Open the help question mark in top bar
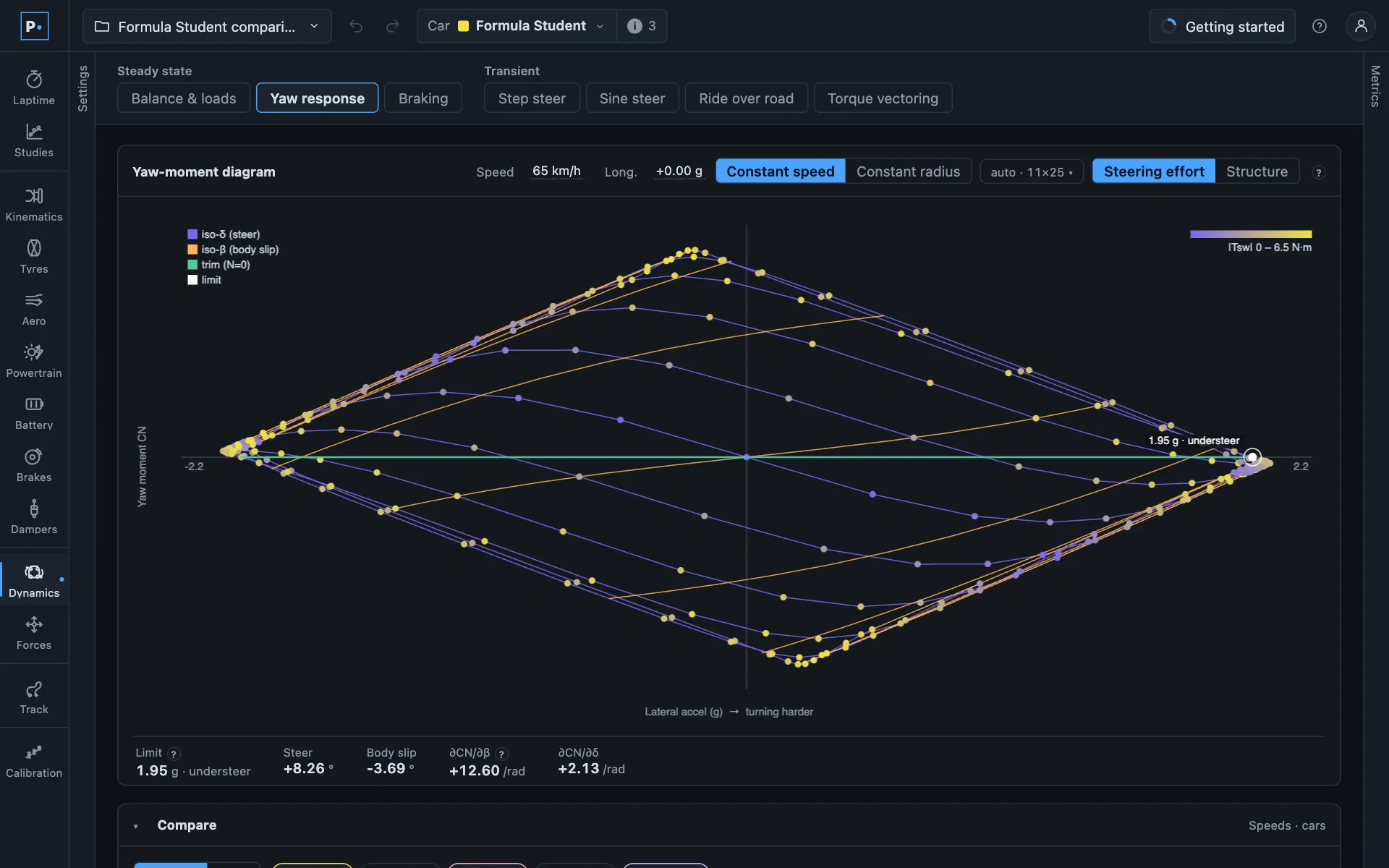 click(1320, 26)
